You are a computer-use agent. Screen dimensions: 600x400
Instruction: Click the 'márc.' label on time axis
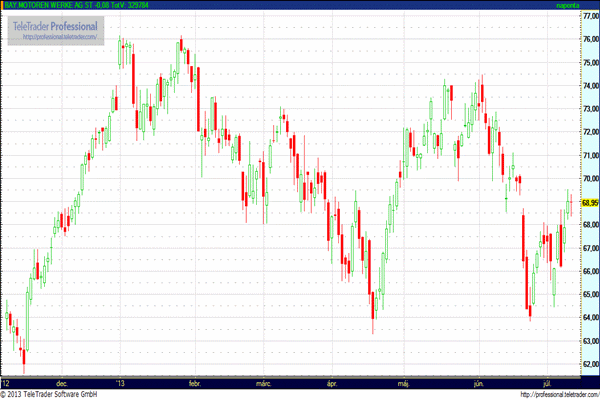(264, 383)
